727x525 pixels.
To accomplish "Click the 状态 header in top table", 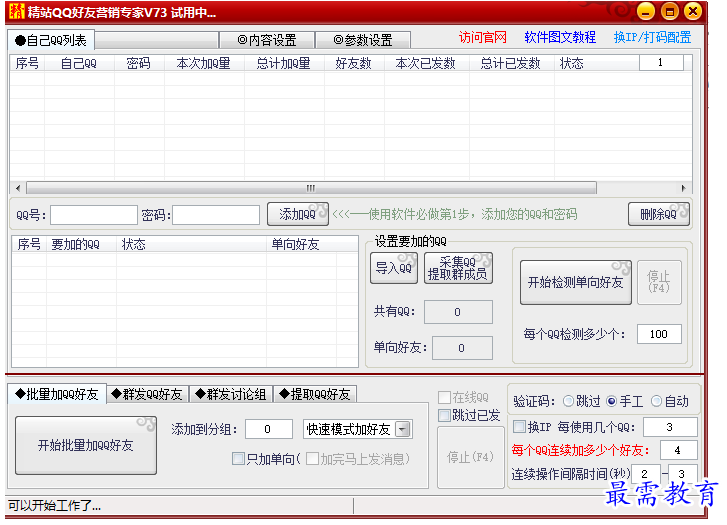I will pyautogui.click(x=571, y=63).
